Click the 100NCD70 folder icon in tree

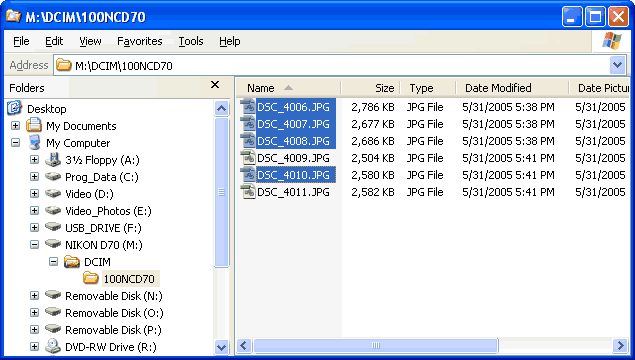(x=91, y=278)
